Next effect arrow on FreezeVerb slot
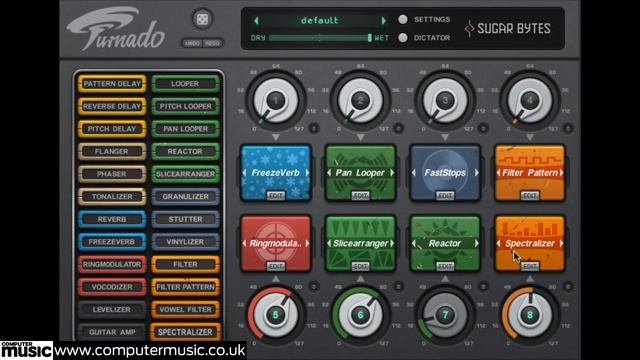Image resolution: width=640 pixels, height=360 pixels. click(307, 173)
